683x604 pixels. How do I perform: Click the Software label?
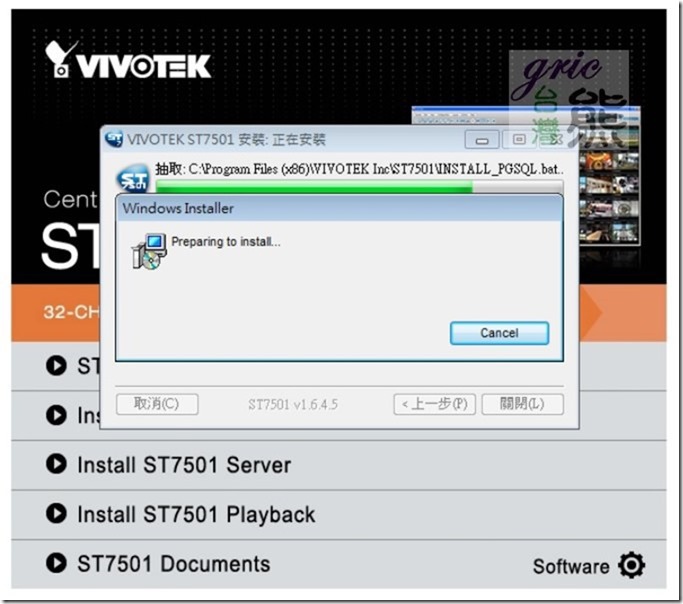point(571,567)
